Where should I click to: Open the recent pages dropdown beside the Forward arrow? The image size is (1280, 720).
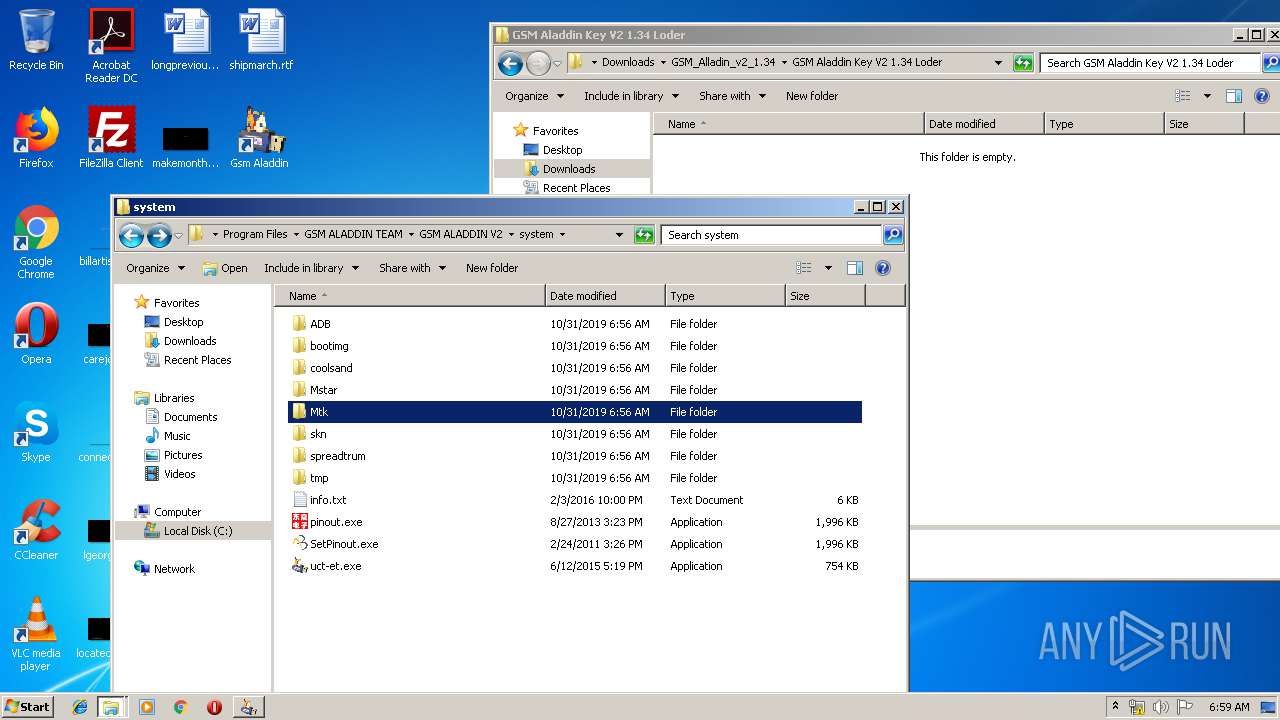tap(178, 235)
